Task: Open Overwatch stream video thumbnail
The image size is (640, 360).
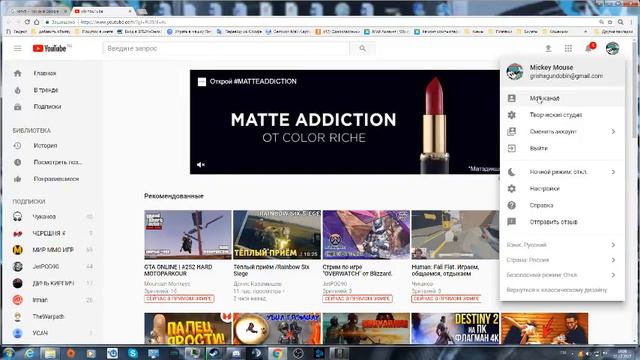Action: point(366,235)
